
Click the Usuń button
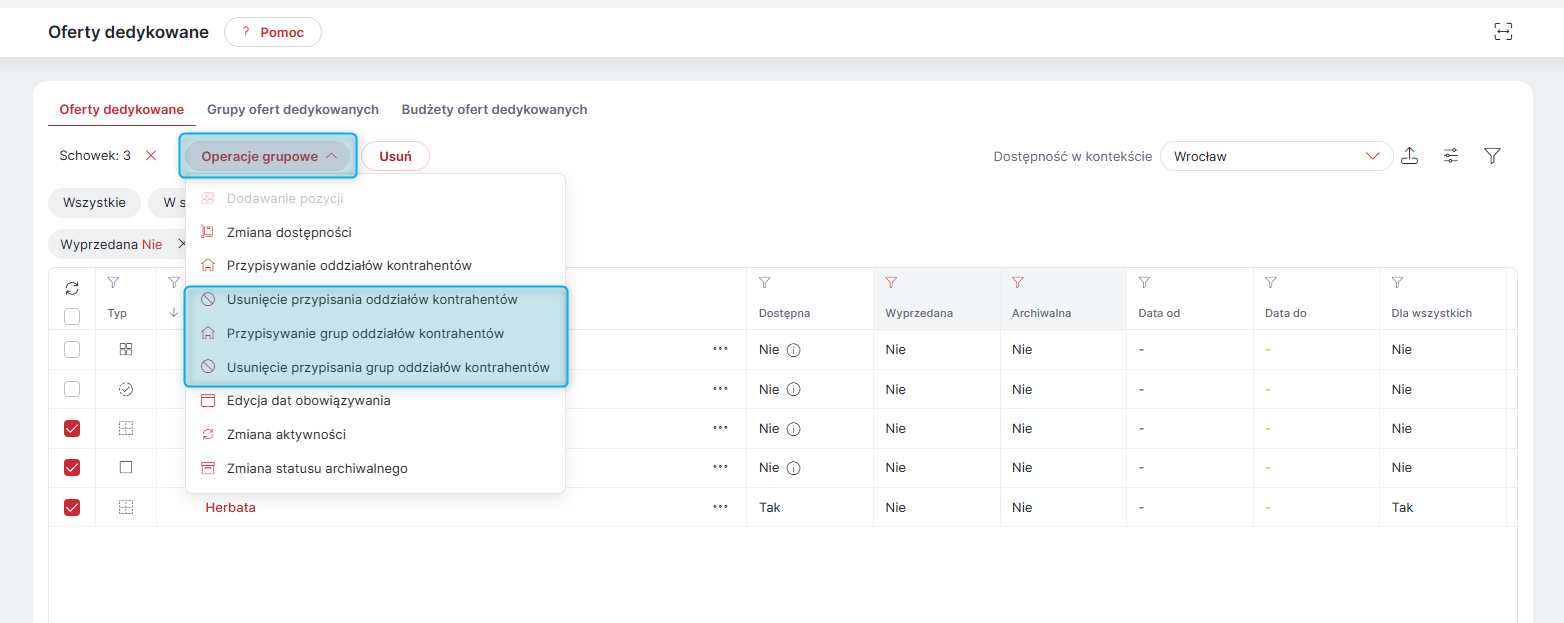[x=395, y=156]
